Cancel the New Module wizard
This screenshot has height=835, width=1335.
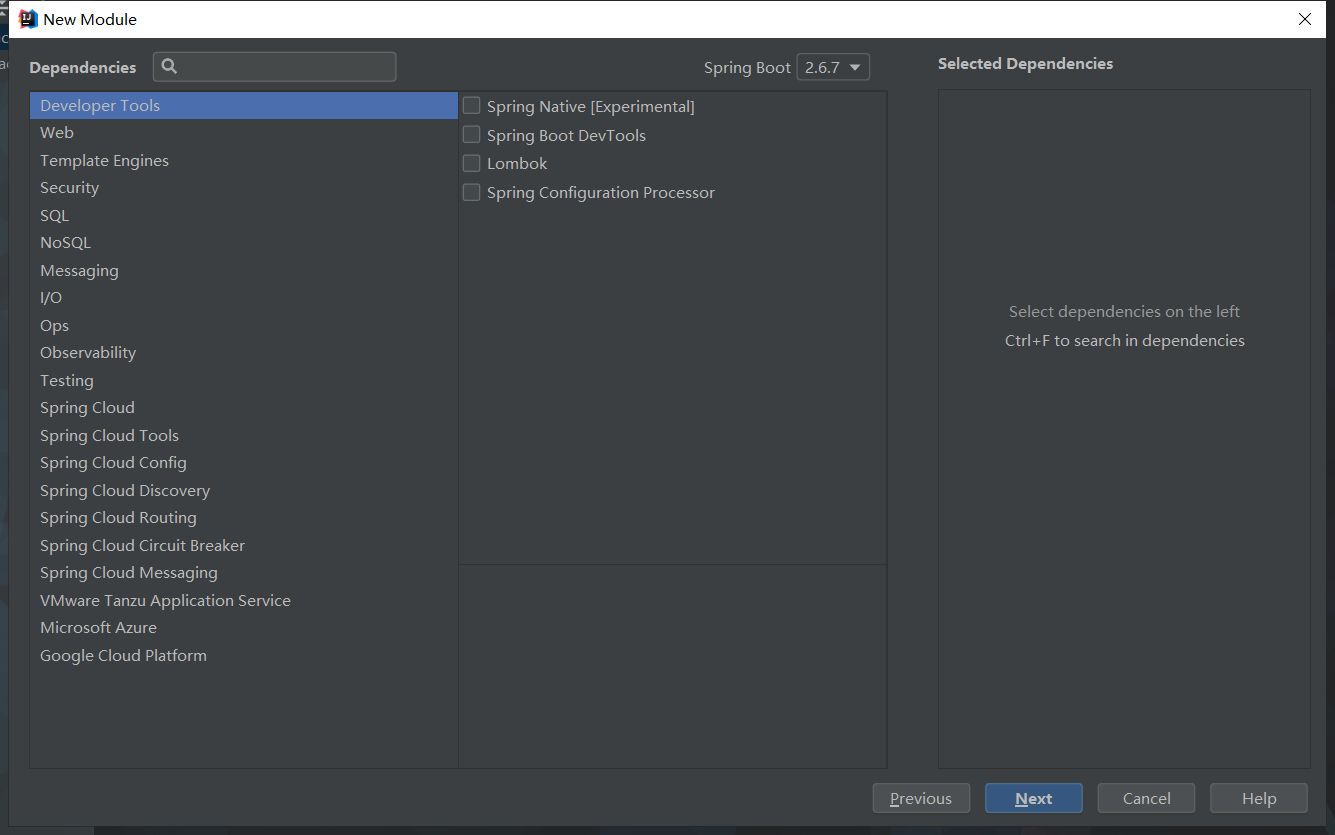(1146, 798)
